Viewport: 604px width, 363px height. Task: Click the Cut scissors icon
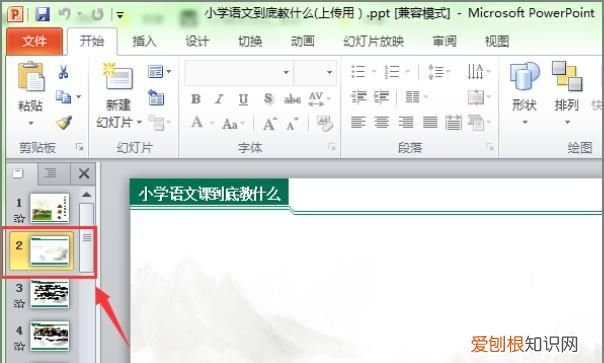[x=63, y=72]
